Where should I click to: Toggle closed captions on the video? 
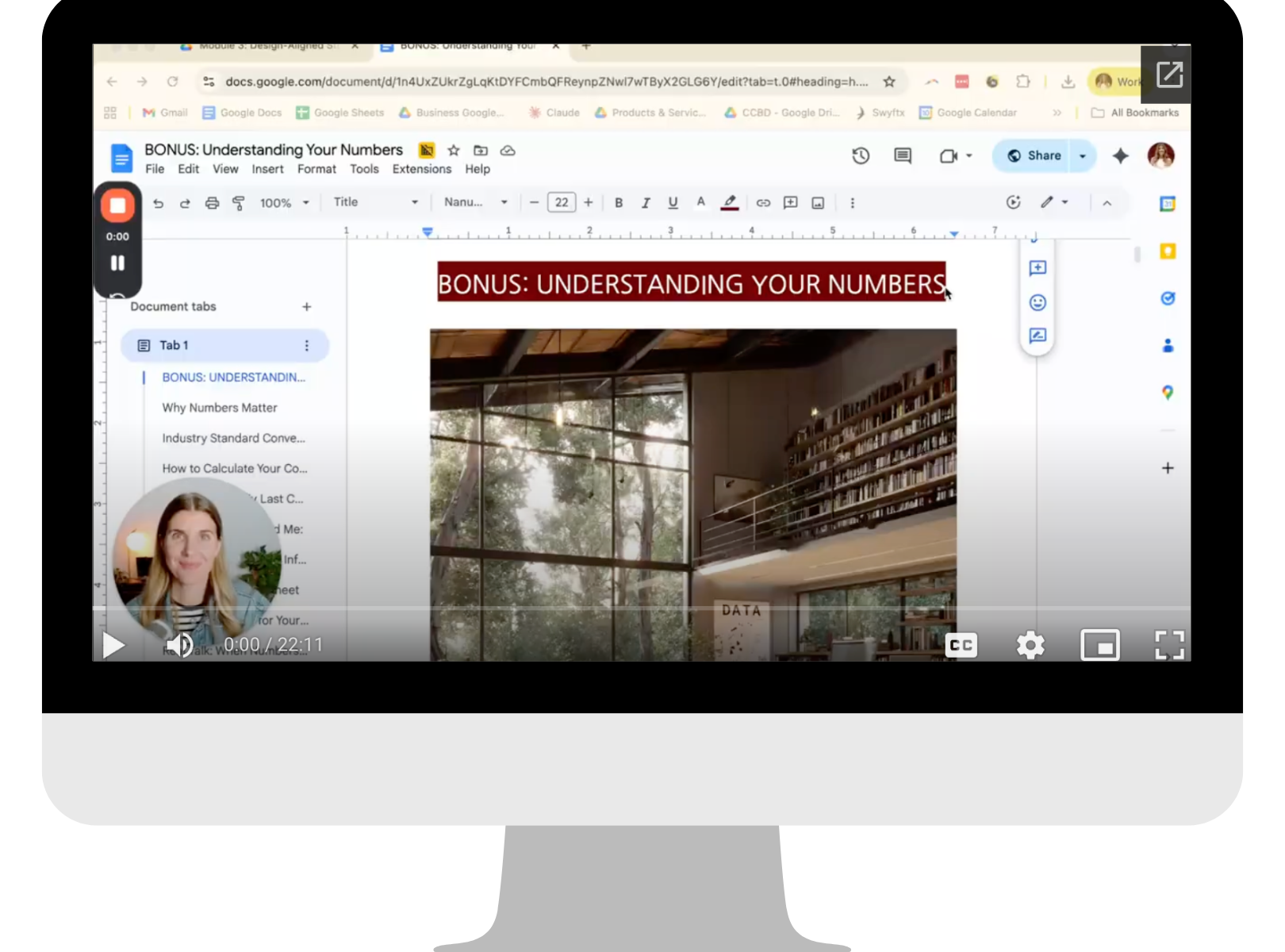pos(961,645)
